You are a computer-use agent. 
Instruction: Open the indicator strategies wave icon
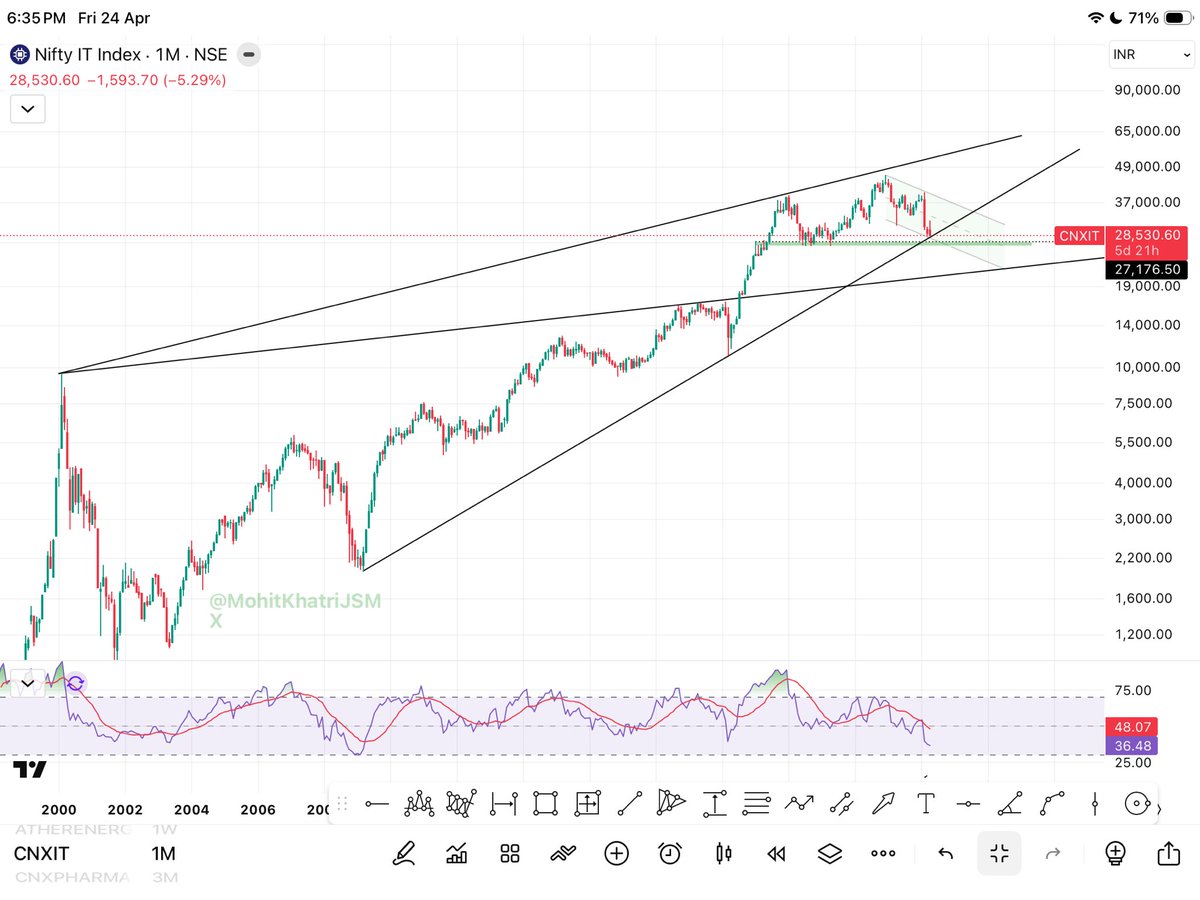pyautogui.click(x=564, y=853)
